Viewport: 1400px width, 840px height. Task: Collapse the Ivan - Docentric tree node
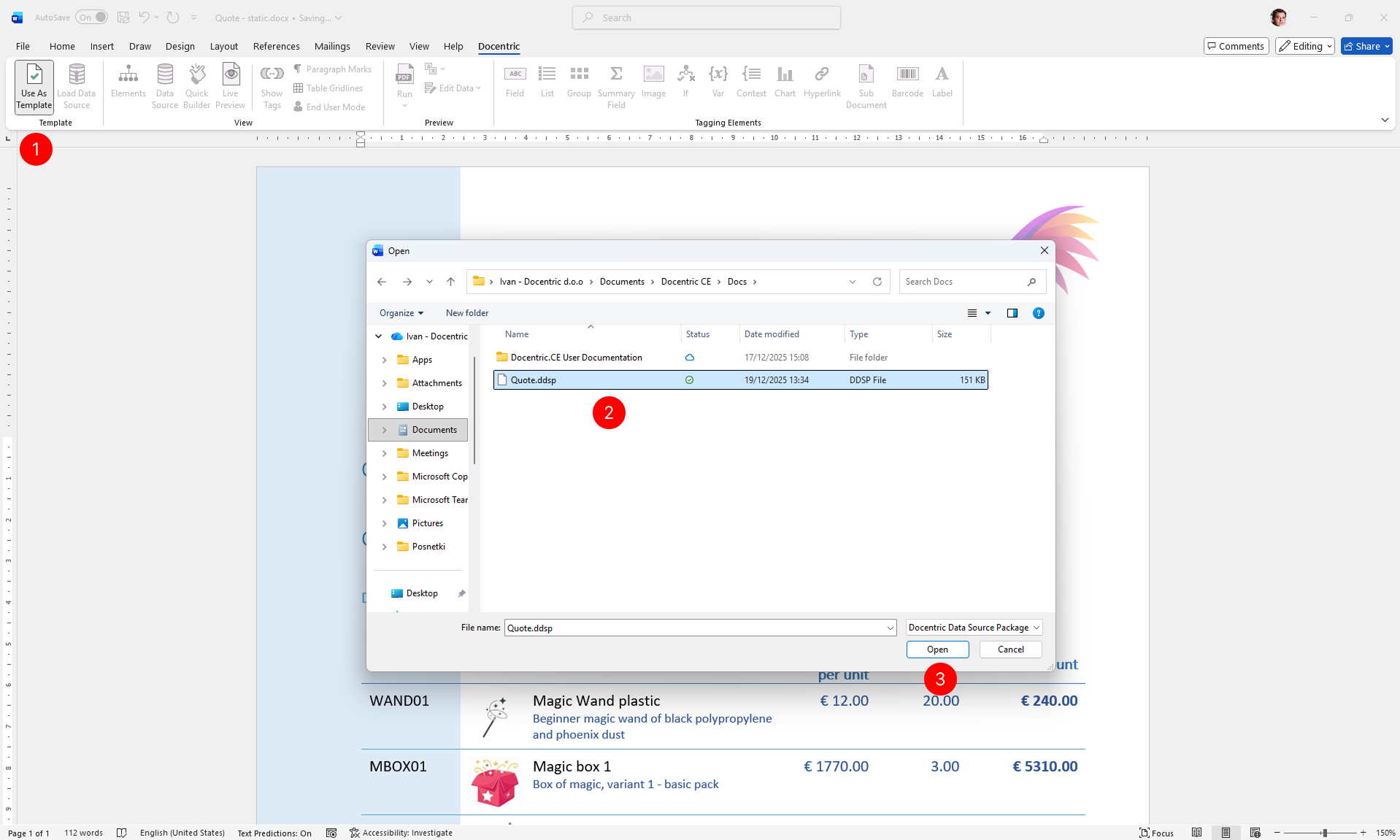tap(378, 336)
